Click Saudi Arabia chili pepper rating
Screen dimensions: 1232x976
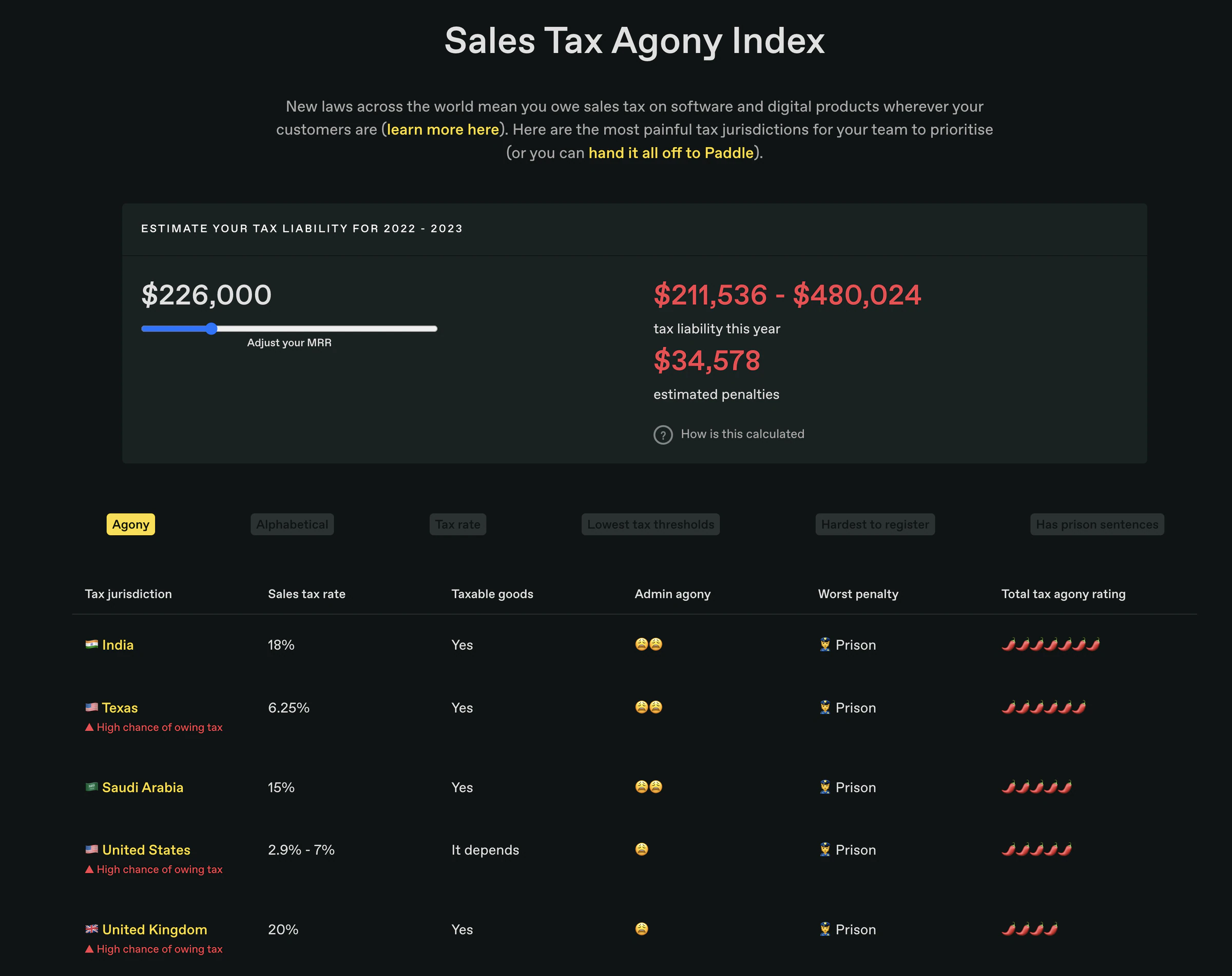click(x=1036, y=787)
